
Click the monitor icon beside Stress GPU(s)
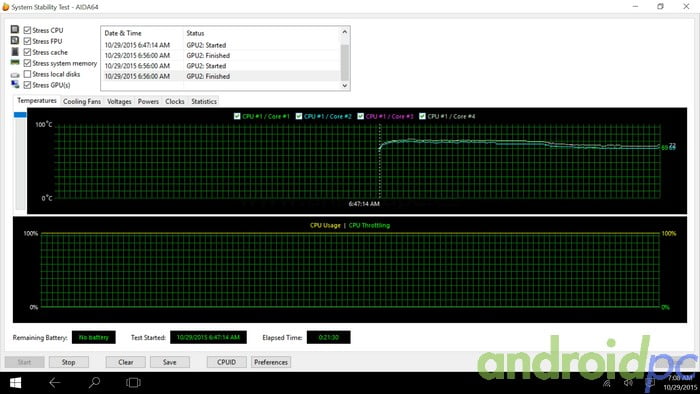[15, 84]
